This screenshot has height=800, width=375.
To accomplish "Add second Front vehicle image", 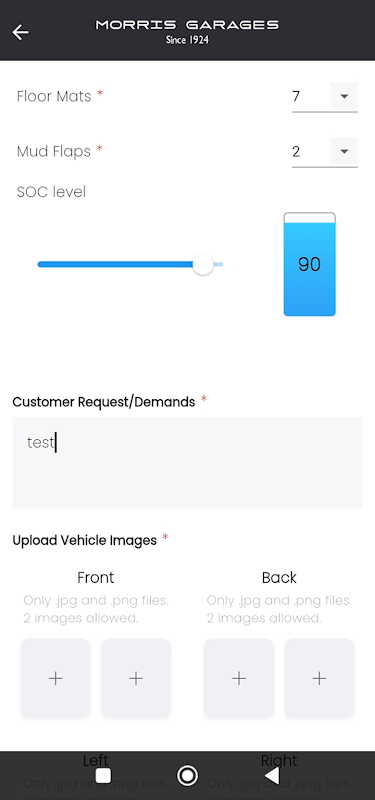I will pos(136,678).
